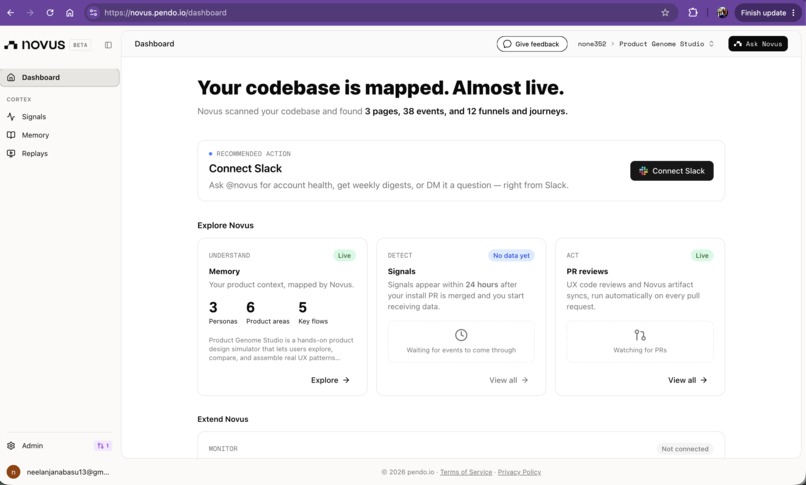Screen dimensions: 806x485
Task: Open the browser profile avatar
Action: tap(722, 13)
